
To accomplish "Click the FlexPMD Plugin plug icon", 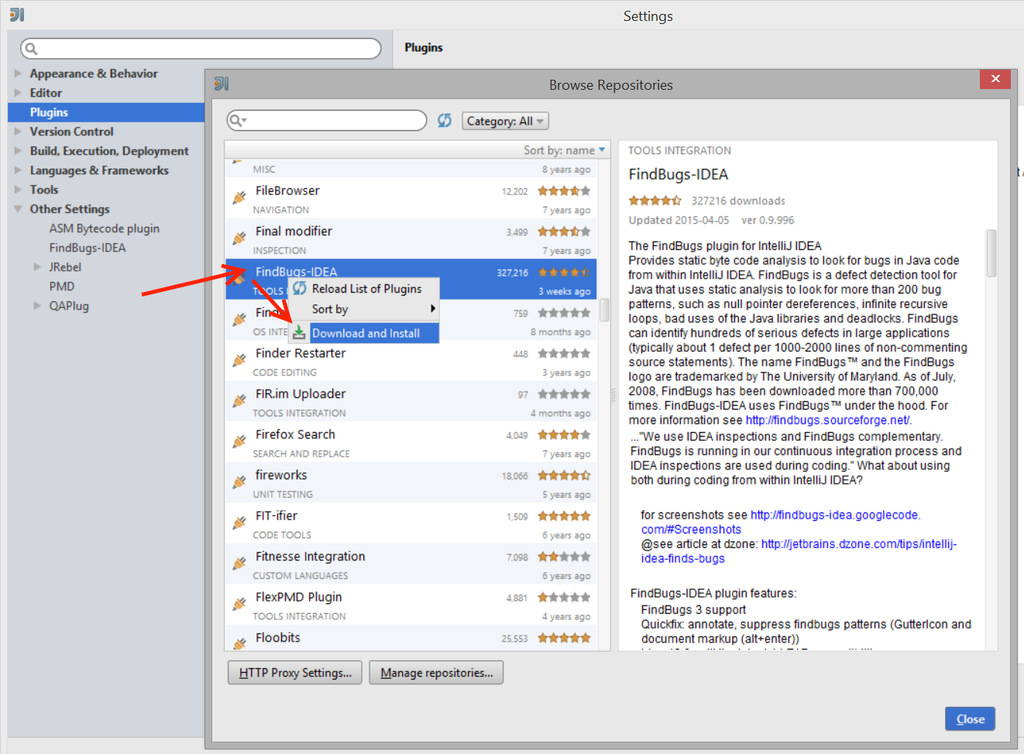I will (240, 603).
